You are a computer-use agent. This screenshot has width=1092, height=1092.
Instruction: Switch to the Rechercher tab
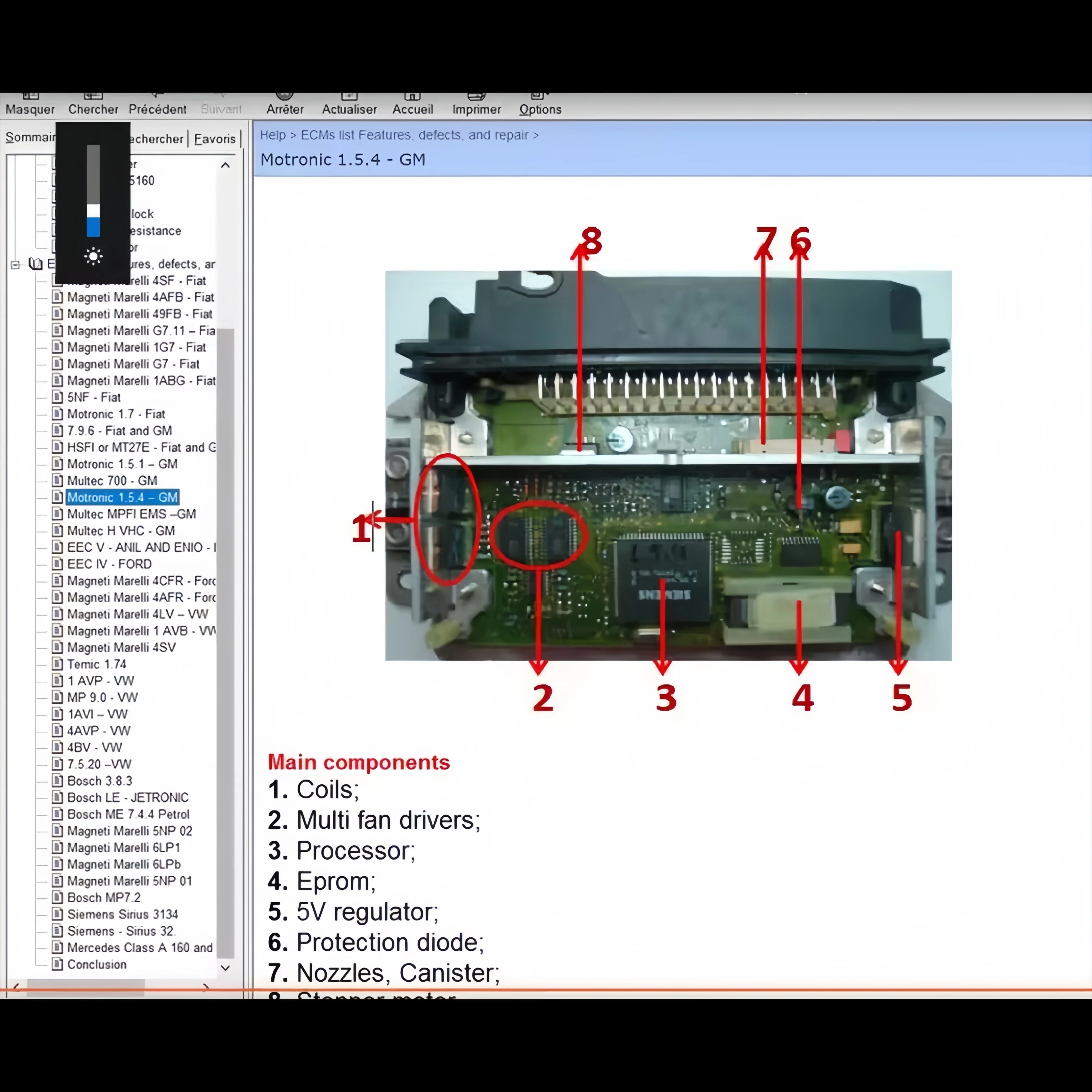157,138
